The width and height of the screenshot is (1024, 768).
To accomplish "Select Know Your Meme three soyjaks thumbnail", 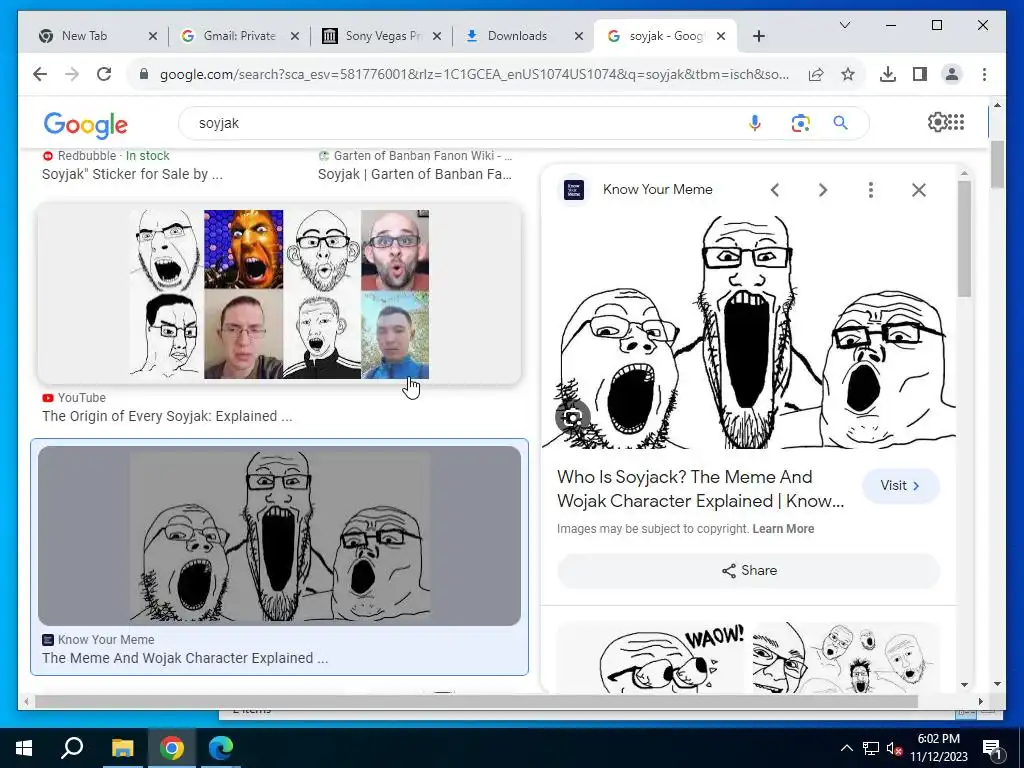I will click(x=280, y=536).
